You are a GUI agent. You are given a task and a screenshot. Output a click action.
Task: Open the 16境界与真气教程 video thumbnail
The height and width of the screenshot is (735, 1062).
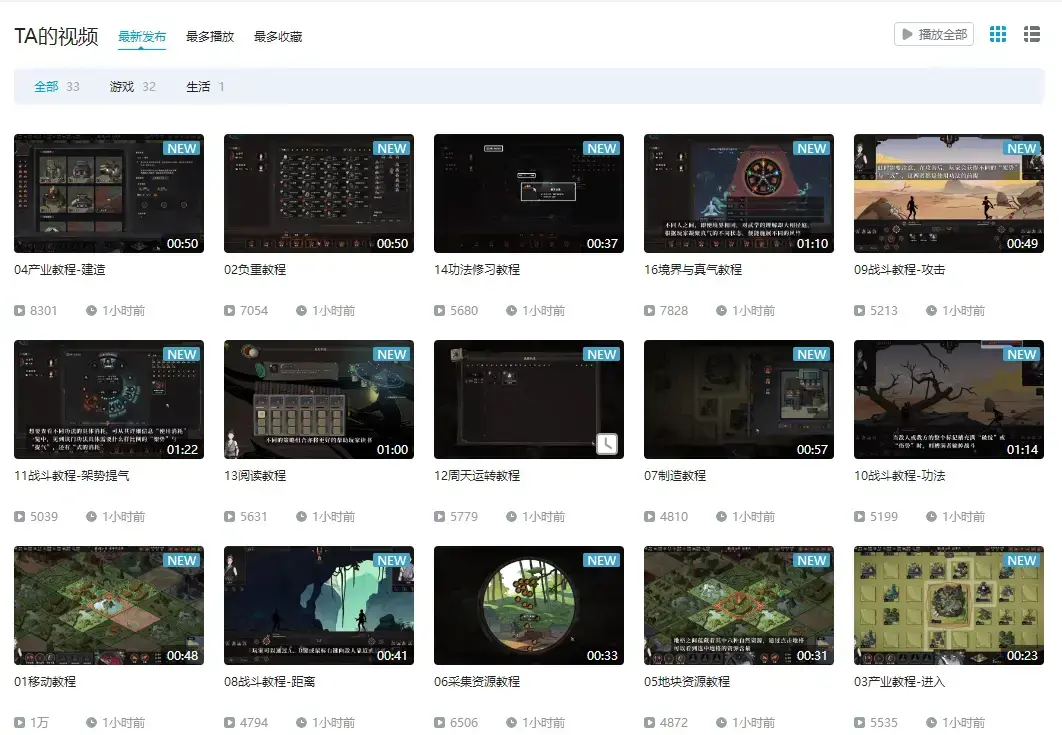738,193
